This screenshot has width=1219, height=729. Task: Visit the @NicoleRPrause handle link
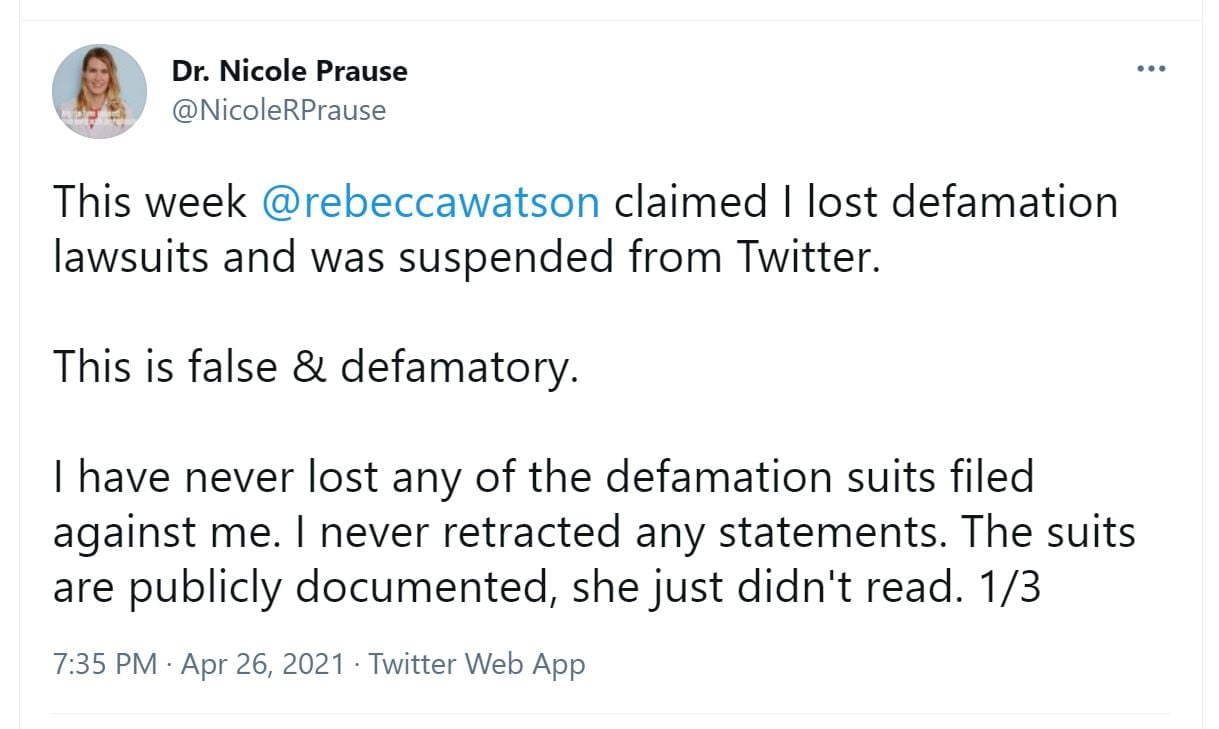point(279,109)
